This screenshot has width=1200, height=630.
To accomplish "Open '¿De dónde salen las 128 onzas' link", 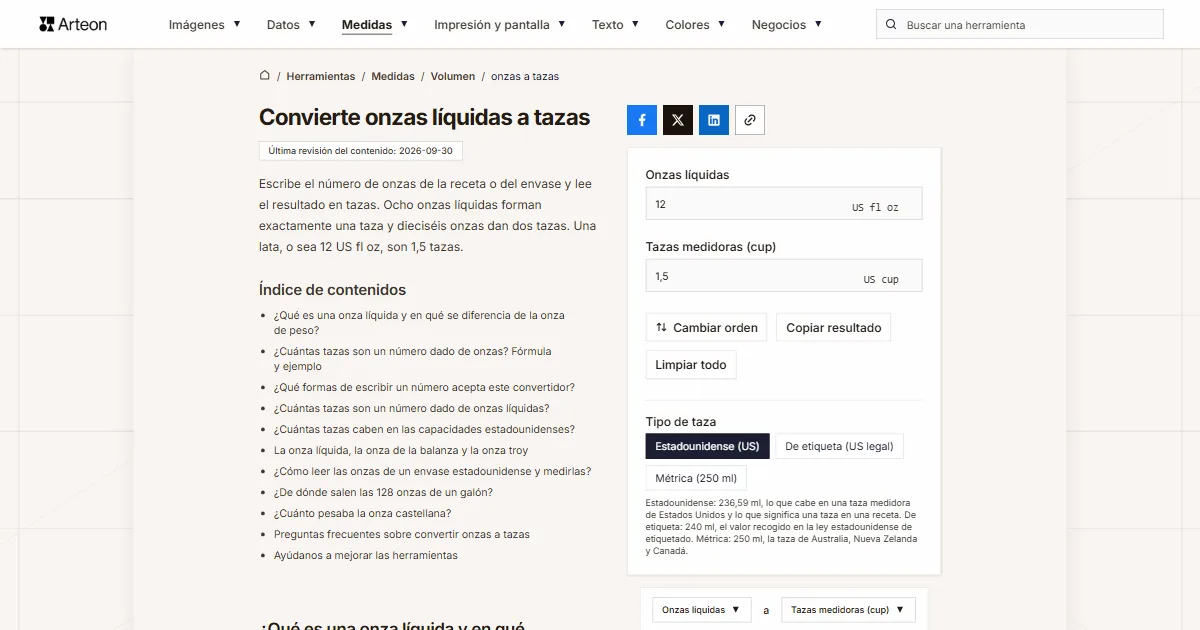I will [383, 492].
